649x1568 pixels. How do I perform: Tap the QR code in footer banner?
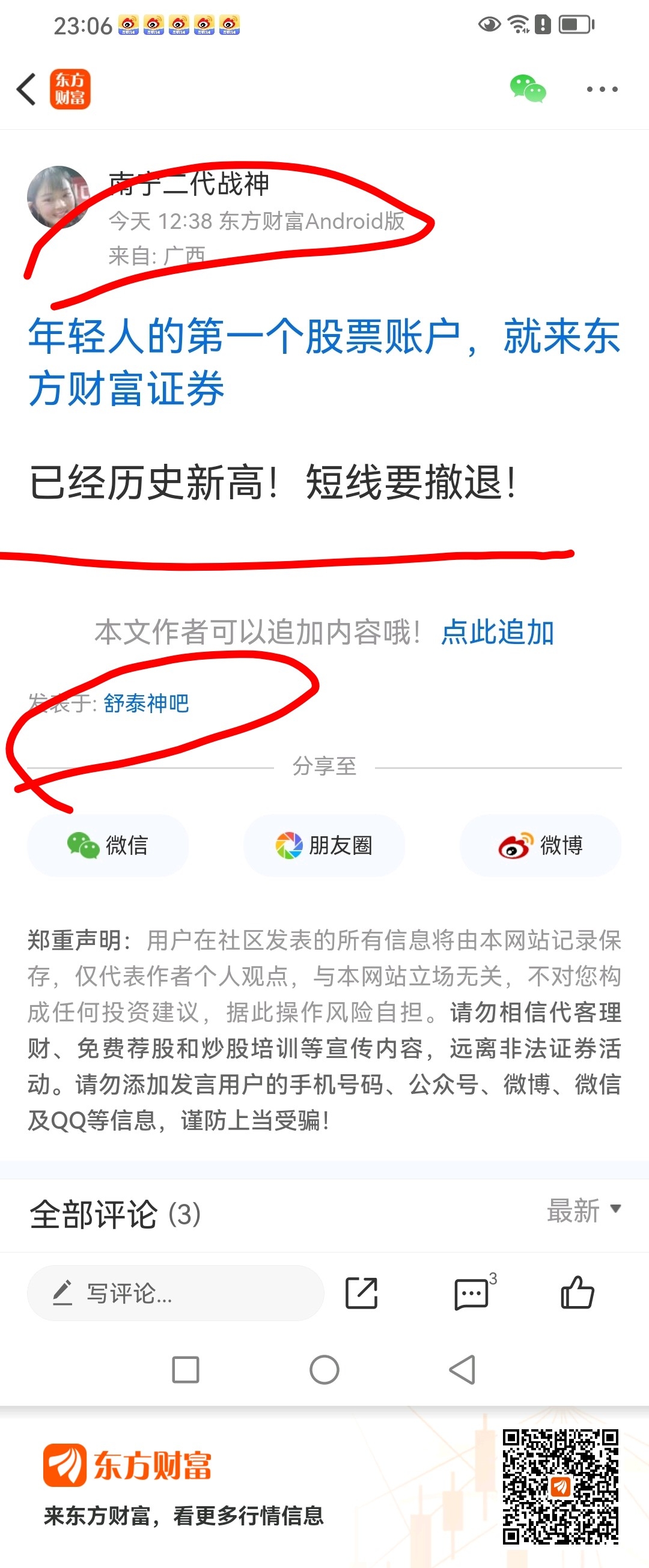tap(560, 1486)
